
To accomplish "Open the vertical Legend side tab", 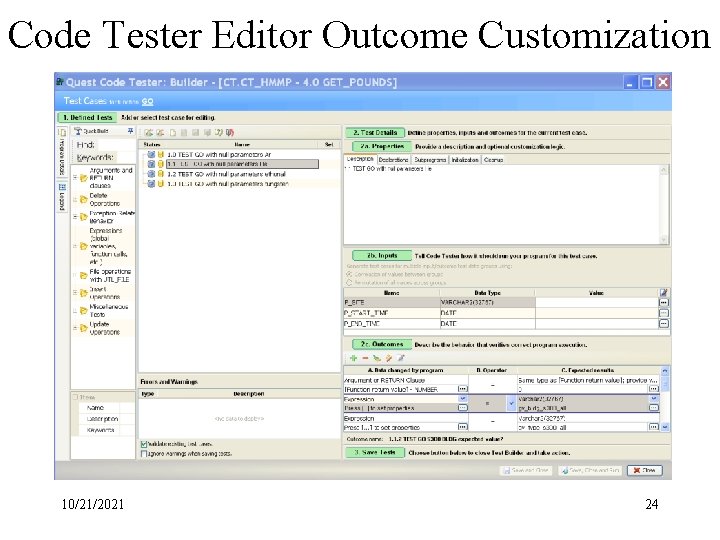I will point(62,197).
